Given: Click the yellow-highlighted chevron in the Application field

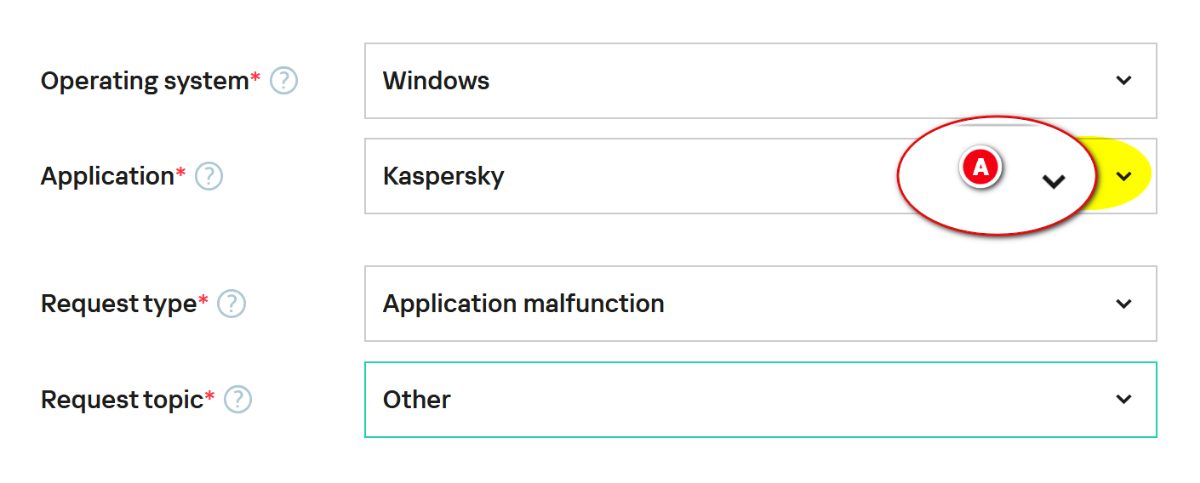Looking at the screenshot, I should [x=1124, y=176].
